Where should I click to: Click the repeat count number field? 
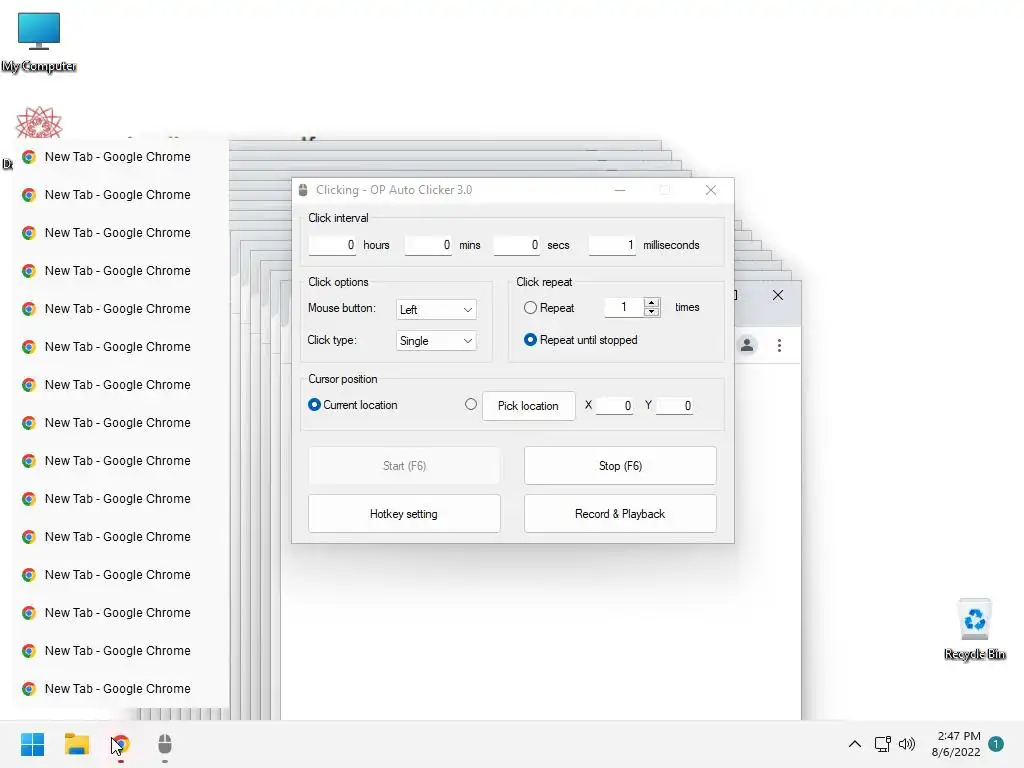(624, 307)
